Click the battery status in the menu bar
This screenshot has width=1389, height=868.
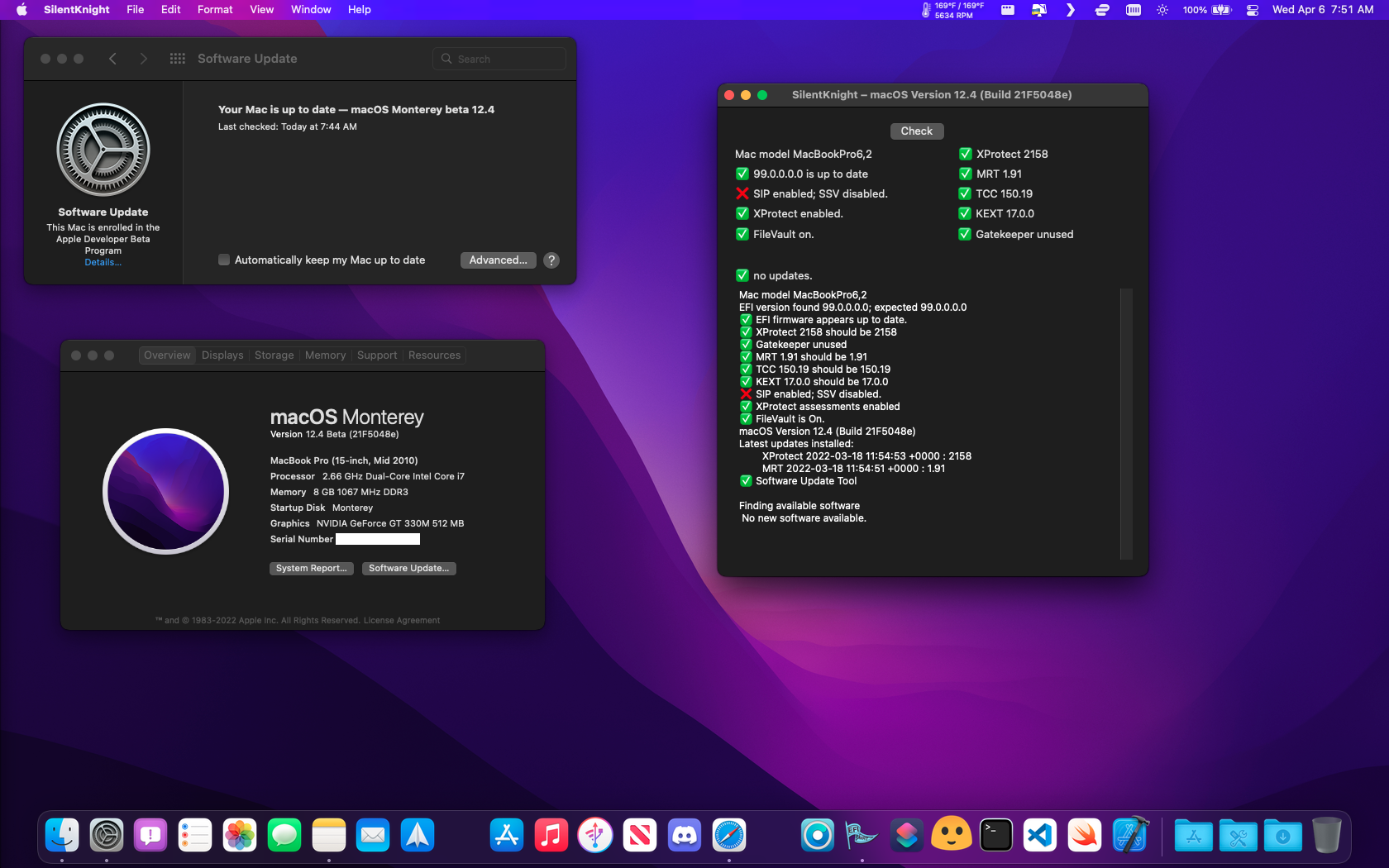pyautogui.click(x=1207, y=10)
